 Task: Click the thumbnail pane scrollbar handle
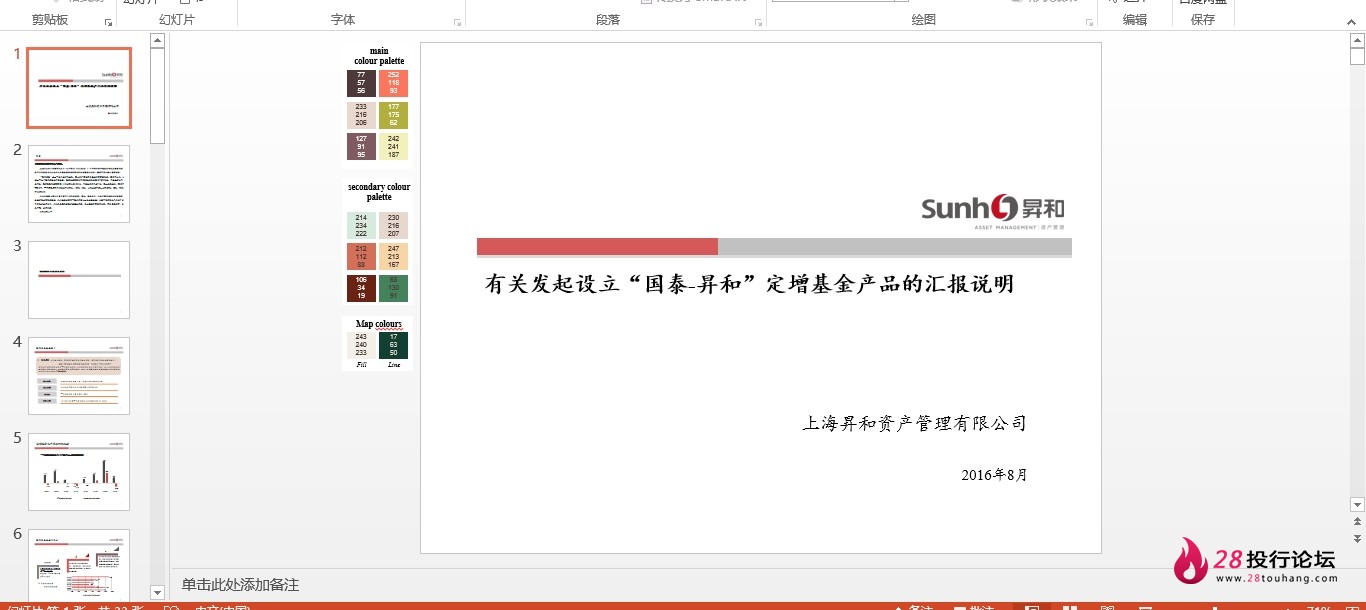click(x=157, y=96)
